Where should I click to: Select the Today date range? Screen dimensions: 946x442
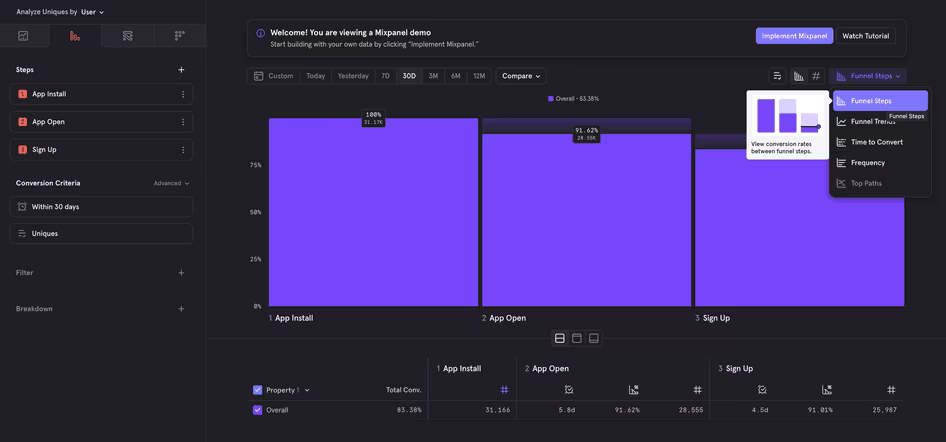click(316, 76)
